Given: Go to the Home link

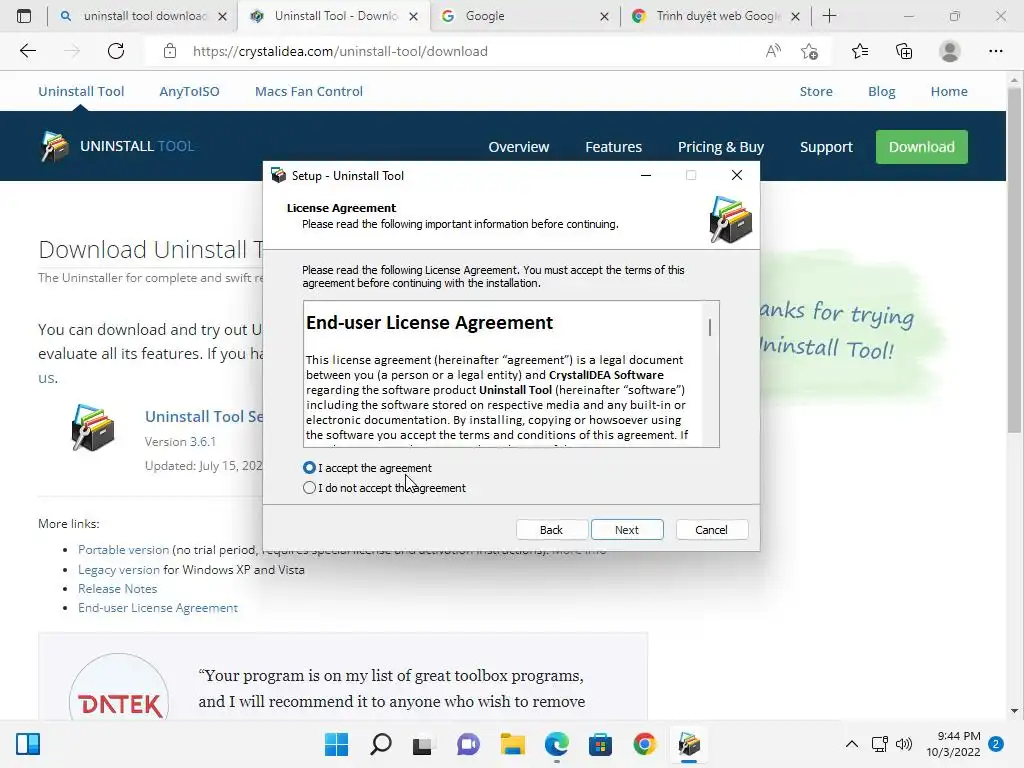Looking at the screenshot, I should 949,91.
